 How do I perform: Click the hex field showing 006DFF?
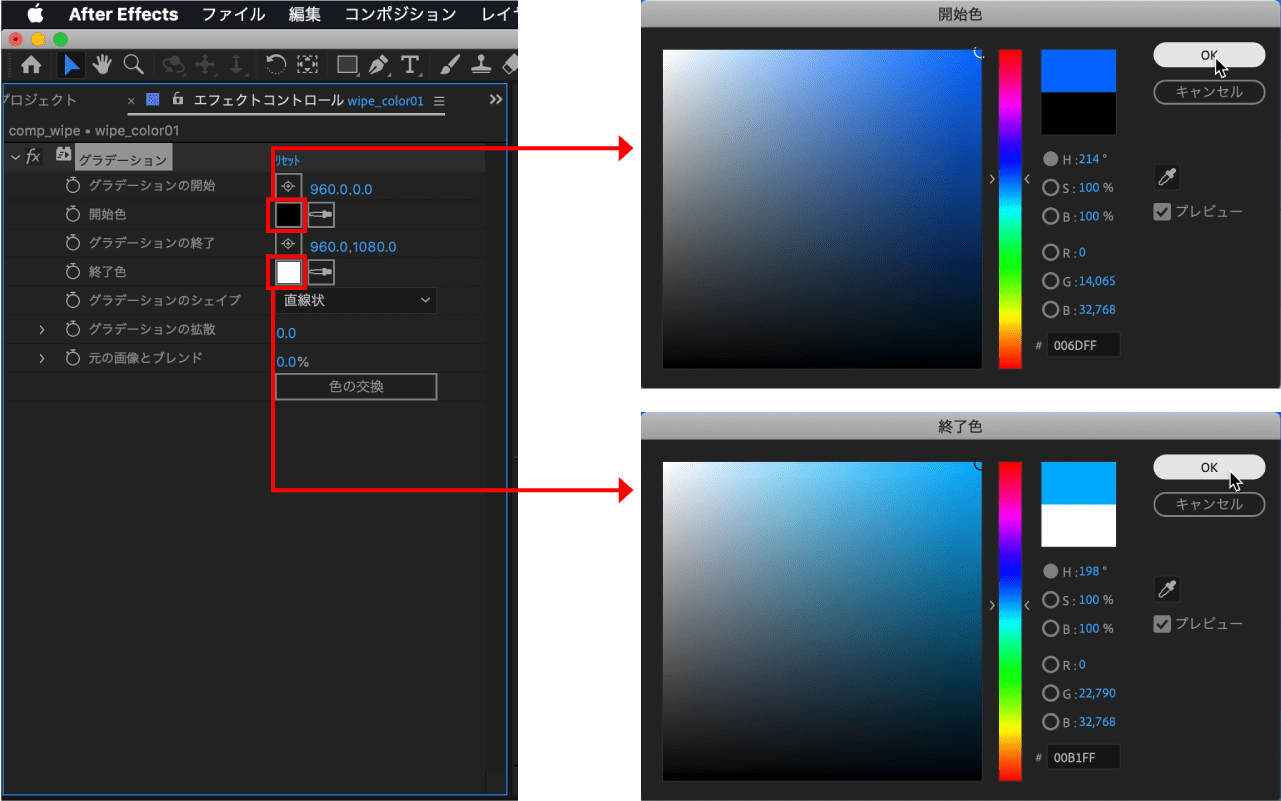pos(1083,345)
